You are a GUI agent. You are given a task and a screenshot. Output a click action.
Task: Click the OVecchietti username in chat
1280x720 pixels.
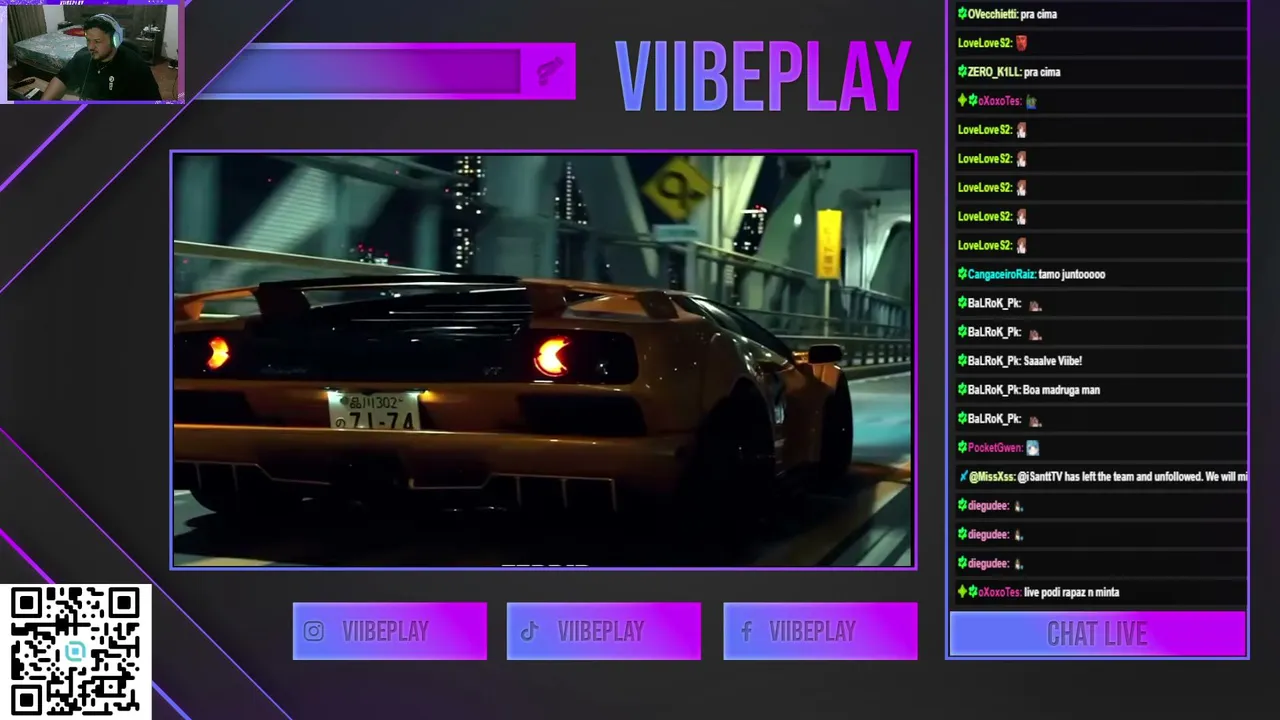[x=993, y=14]
